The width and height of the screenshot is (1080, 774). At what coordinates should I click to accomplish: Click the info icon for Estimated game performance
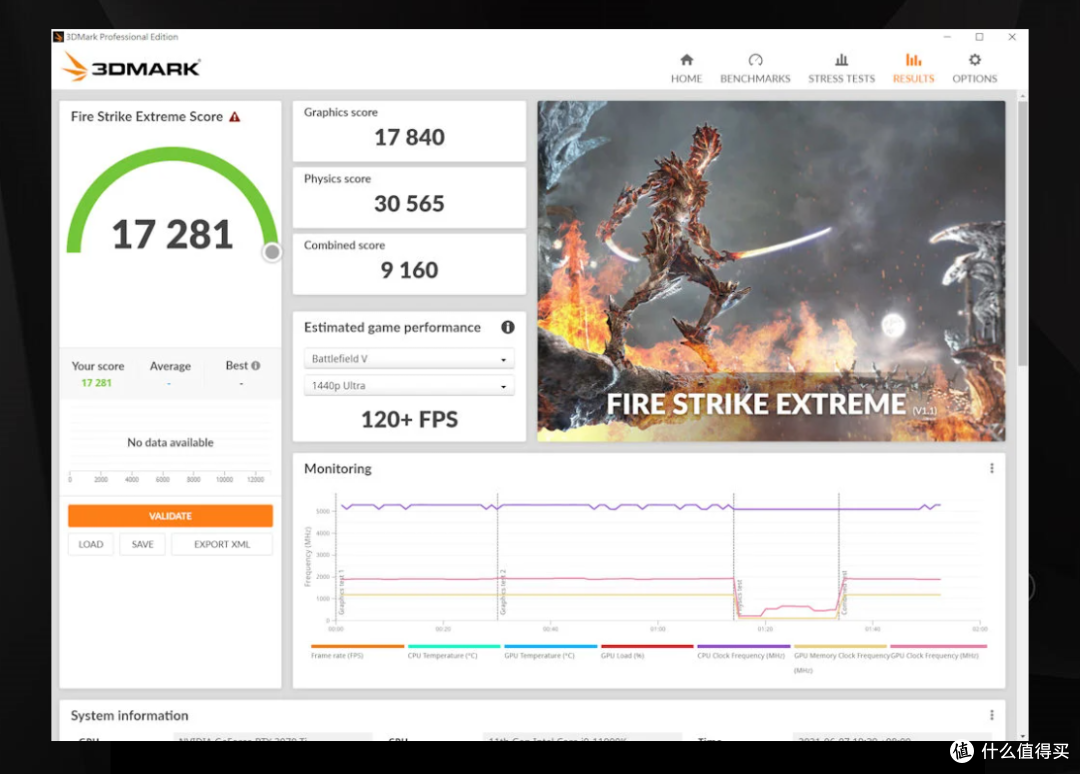508,327
